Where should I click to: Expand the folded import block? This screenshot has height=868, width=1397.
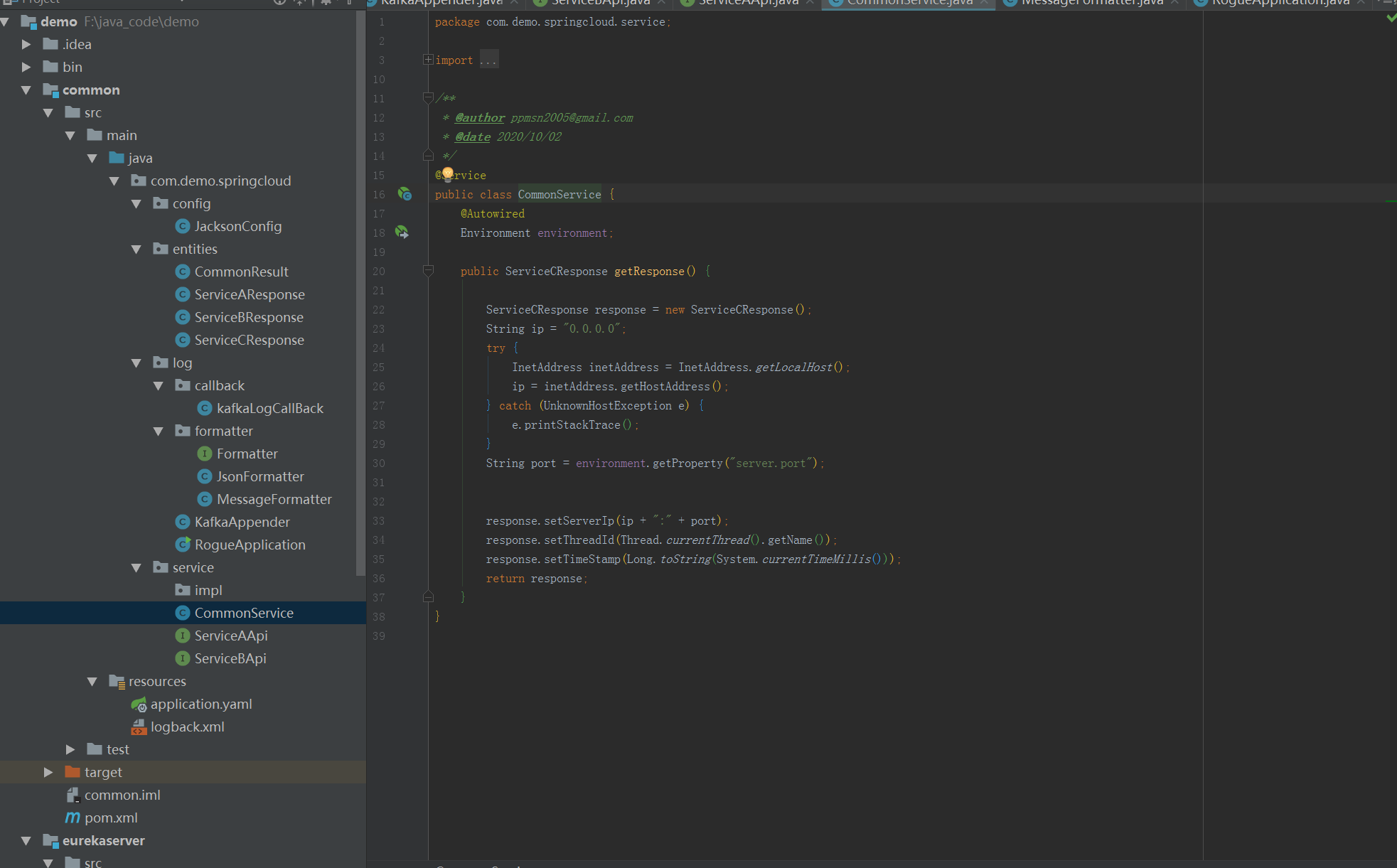[x=428, y=60]
